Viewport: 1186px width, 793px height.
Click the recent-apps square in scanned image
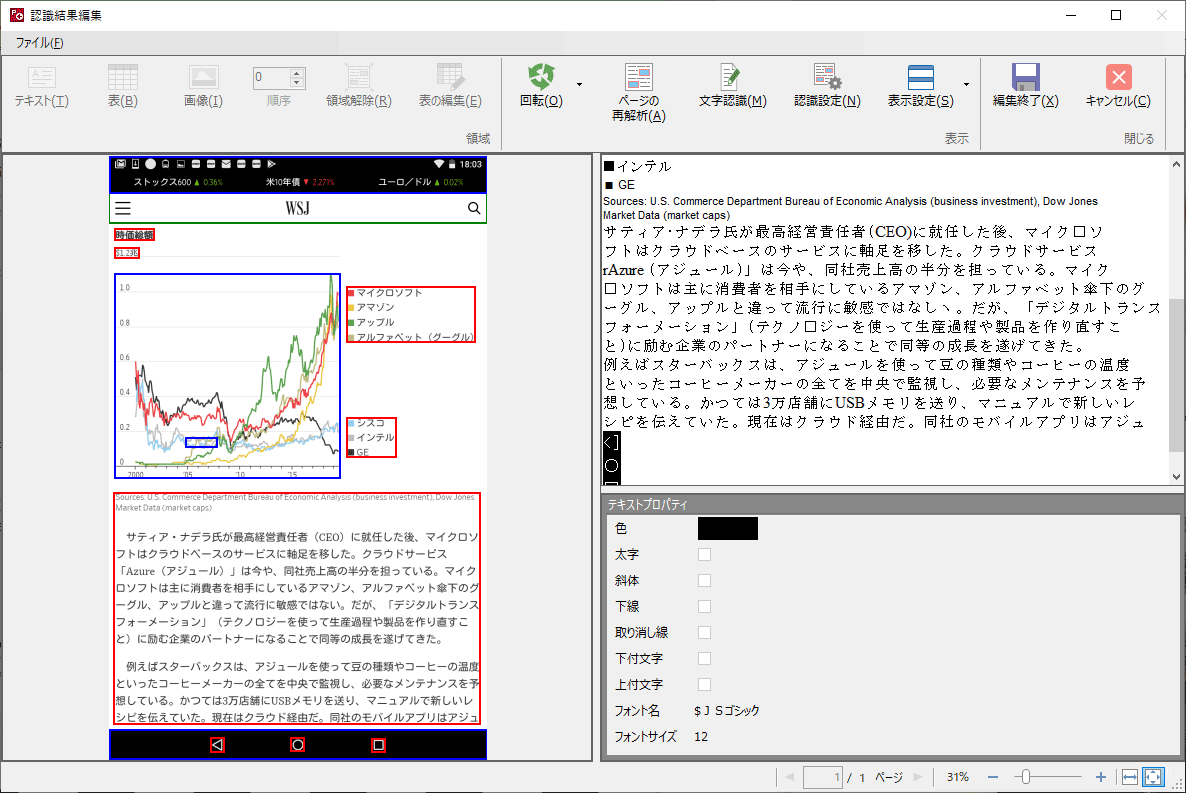coord(378,745)
